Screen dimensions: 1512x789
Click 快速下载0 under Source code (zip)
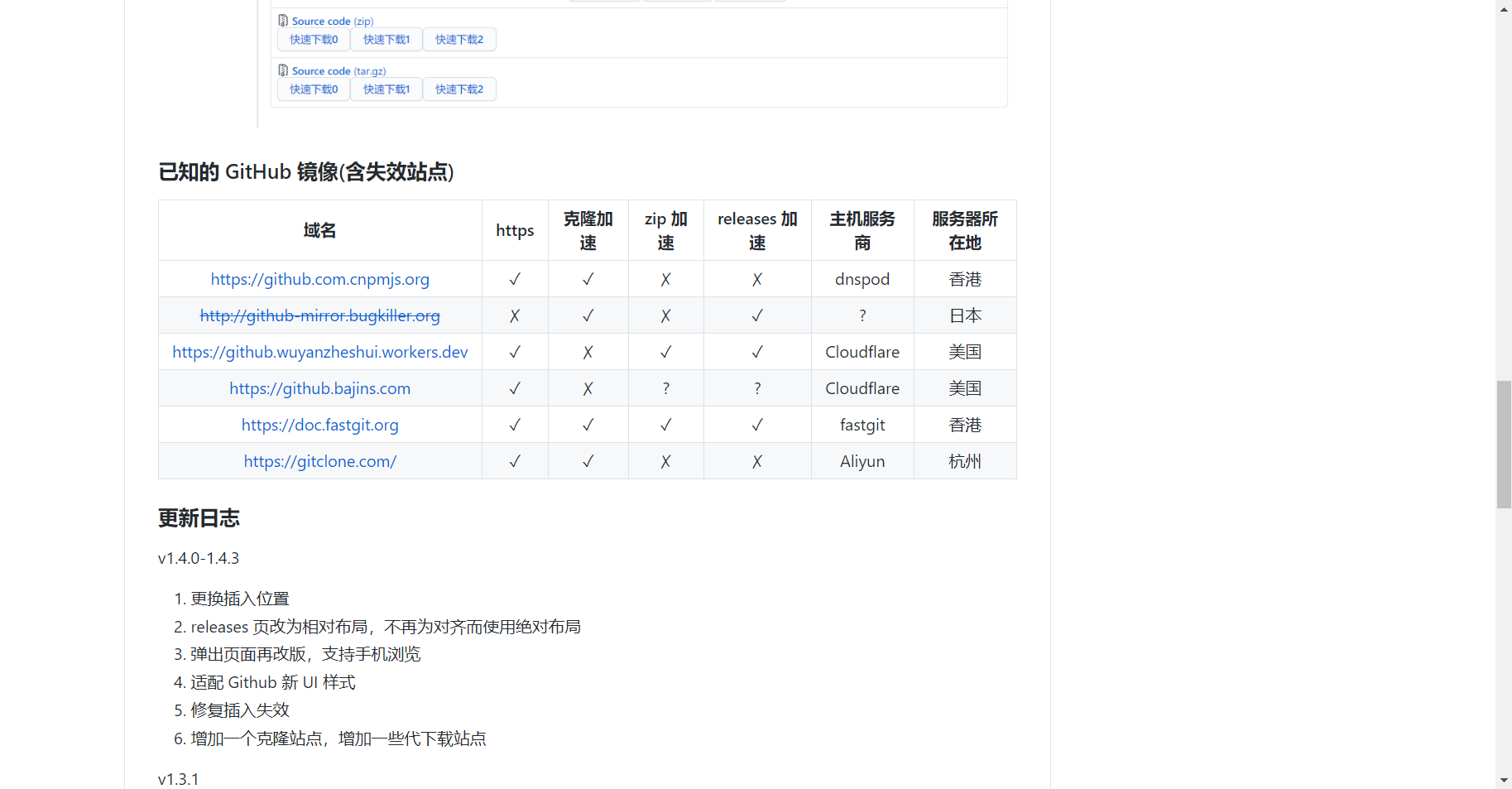(x=313, y=39)
